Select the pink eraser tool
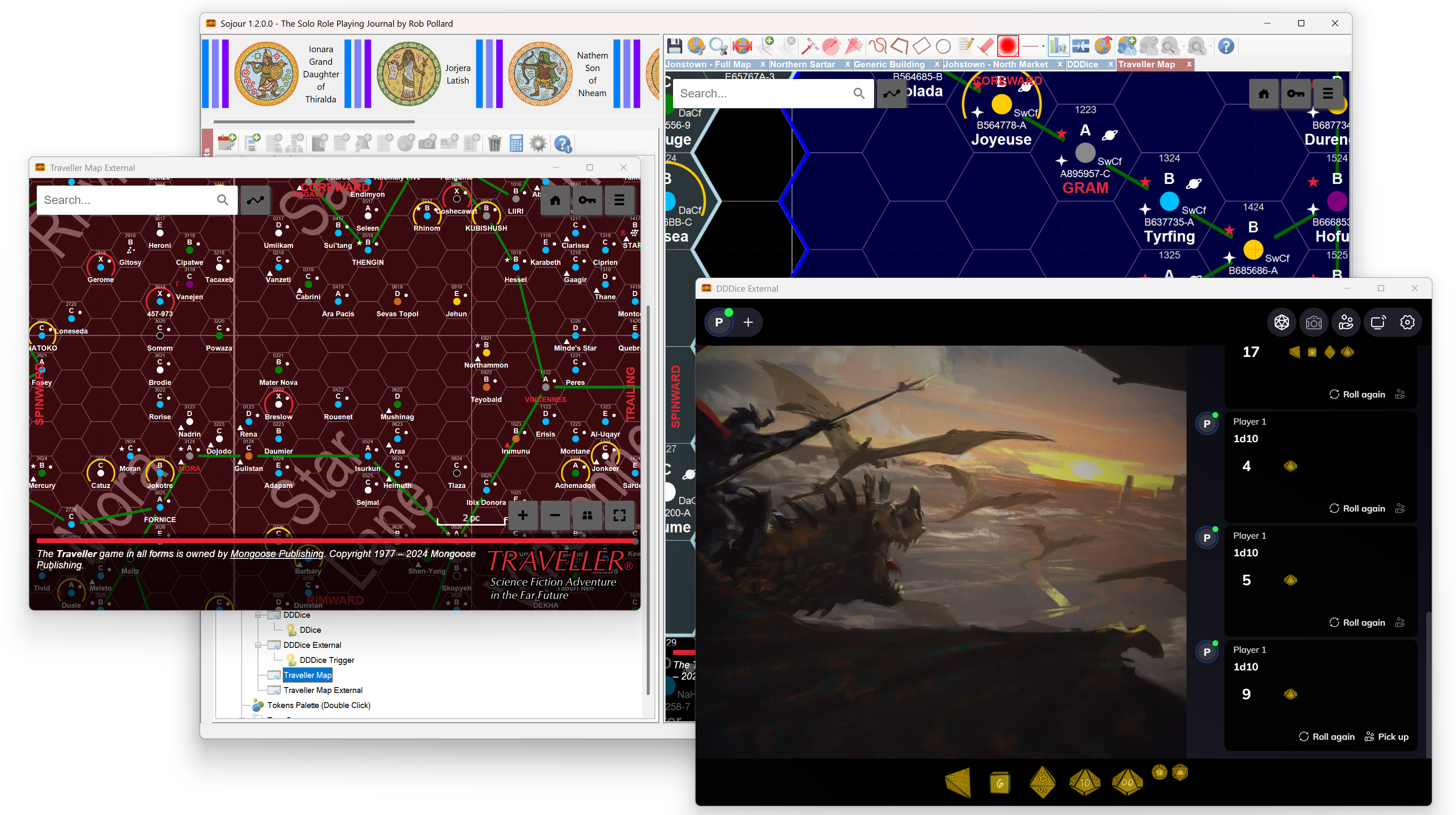The image size is (1456, 815). point(985,46)
